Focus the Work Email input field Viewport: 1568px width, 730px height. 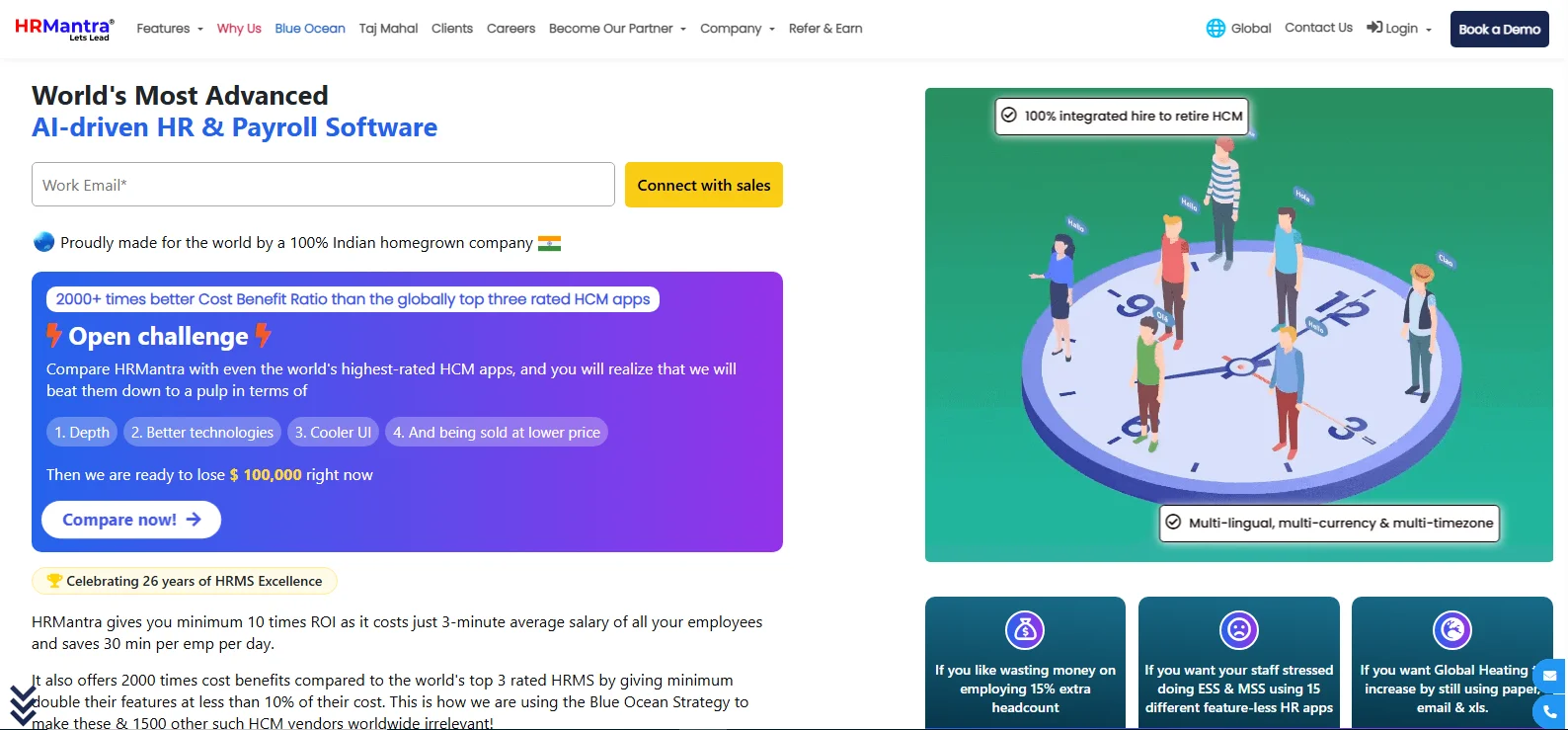point(323,185)
